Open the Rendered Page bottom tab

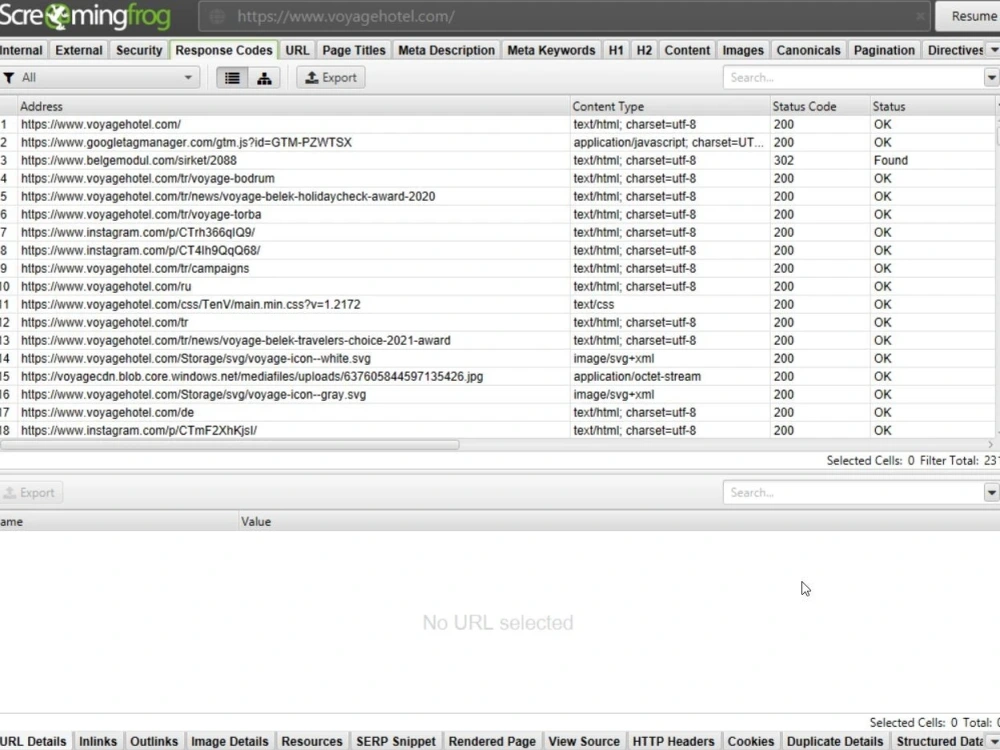point(492,741)
